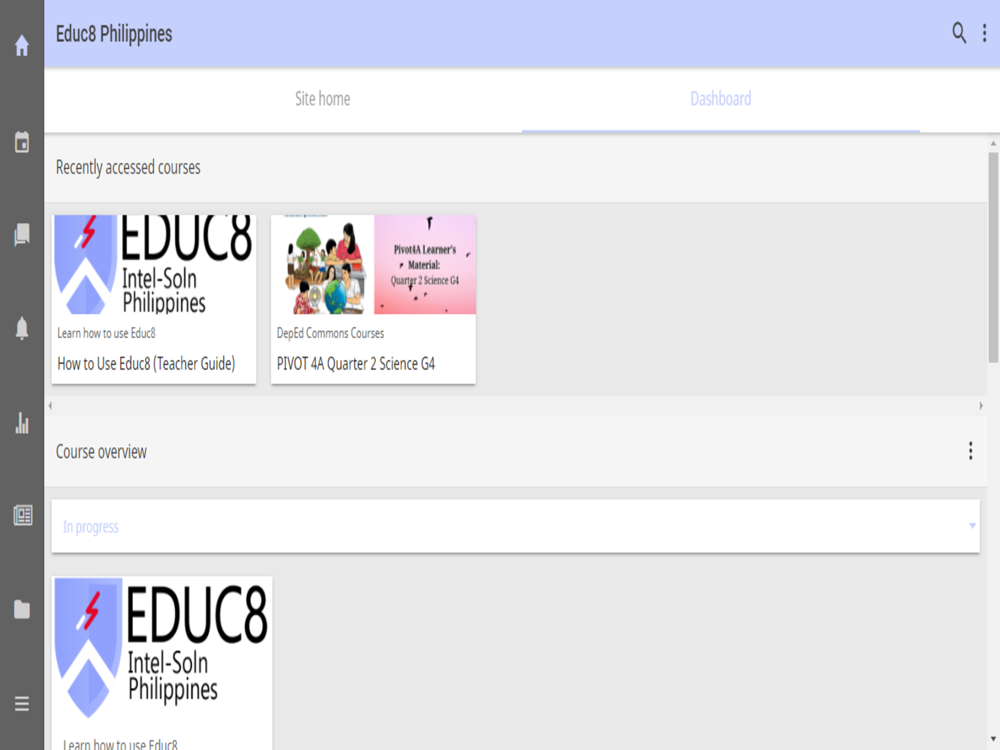
Task: Click the vertical scrollbar down arrow
Action: pyautogui.click(x=993, y=739)
